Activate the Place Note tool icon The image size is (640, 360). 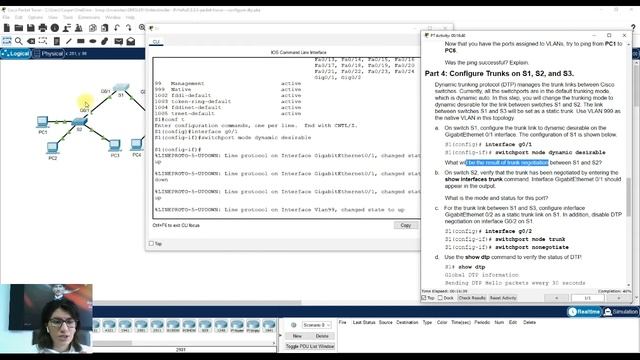tap(57, 41)
